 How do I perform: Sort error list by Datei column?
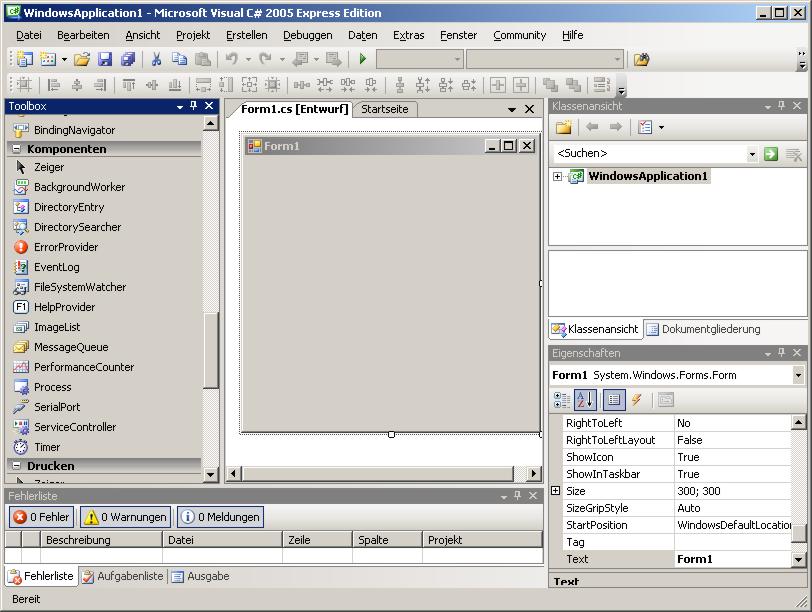point(223,540)
